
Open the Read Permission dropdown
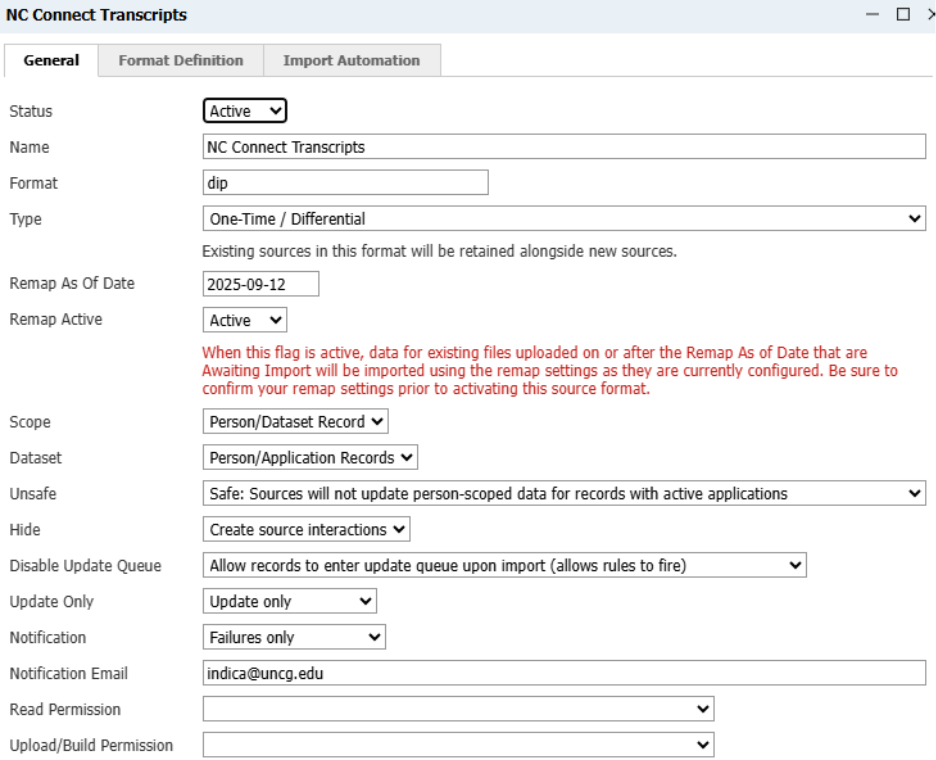coord(458,709)
